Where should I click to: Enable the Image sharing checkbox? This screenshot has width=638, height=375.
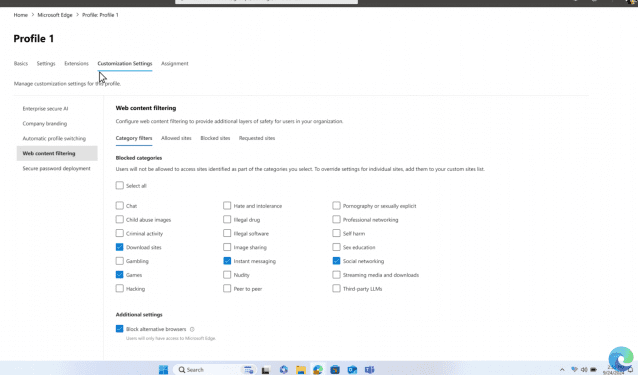tap(227, 247)
